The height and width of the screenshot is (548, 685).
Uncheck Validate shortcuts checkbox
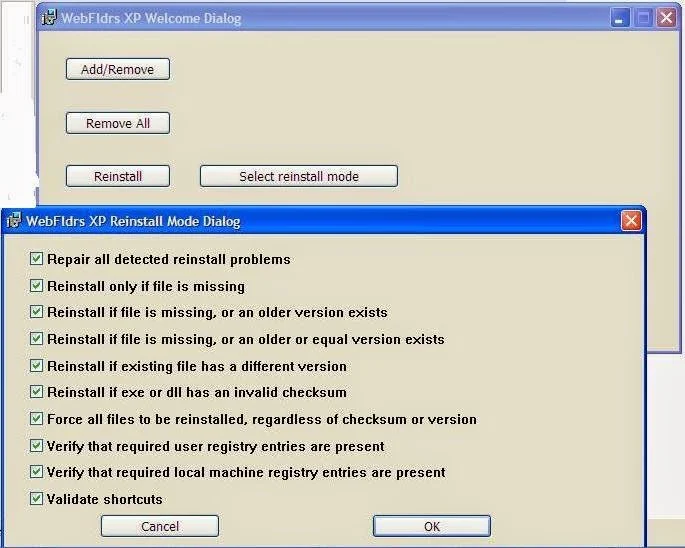tap(36, 499)
